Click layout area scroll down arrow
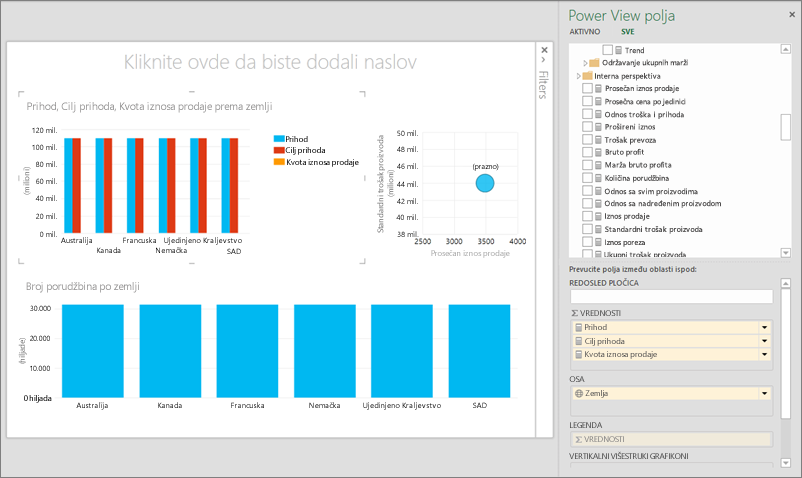 pyautogui.click(x=786, y=463)
